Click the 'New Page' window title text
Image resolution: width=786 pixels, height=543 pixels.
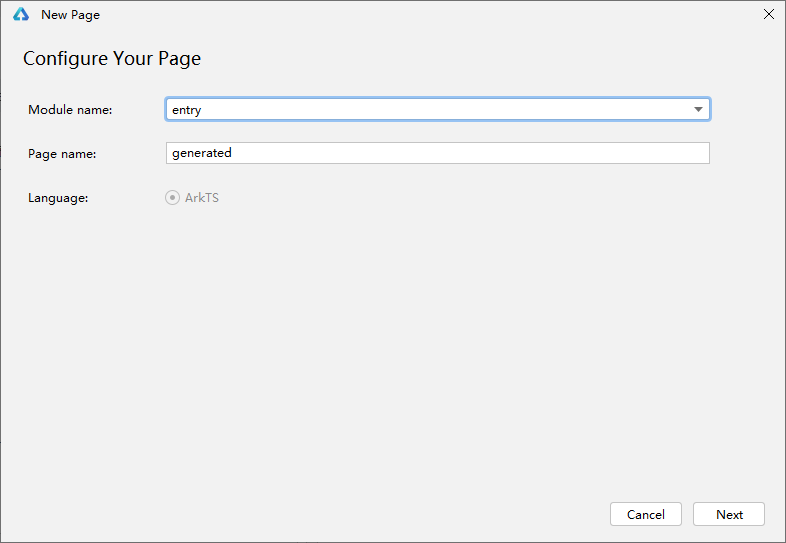point(70,15)
